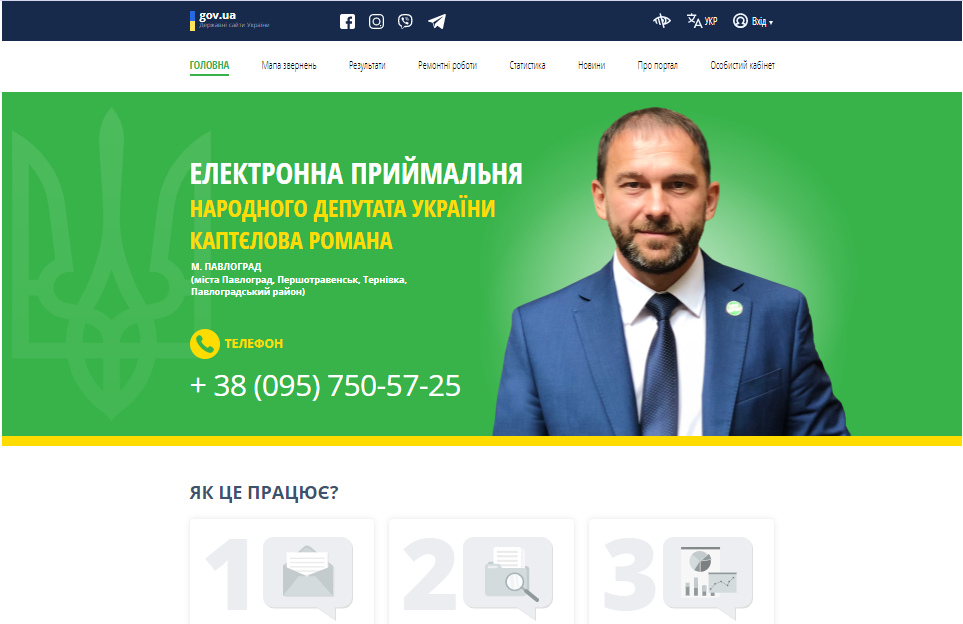Open the Telegram channel icon

click(437, 21)
